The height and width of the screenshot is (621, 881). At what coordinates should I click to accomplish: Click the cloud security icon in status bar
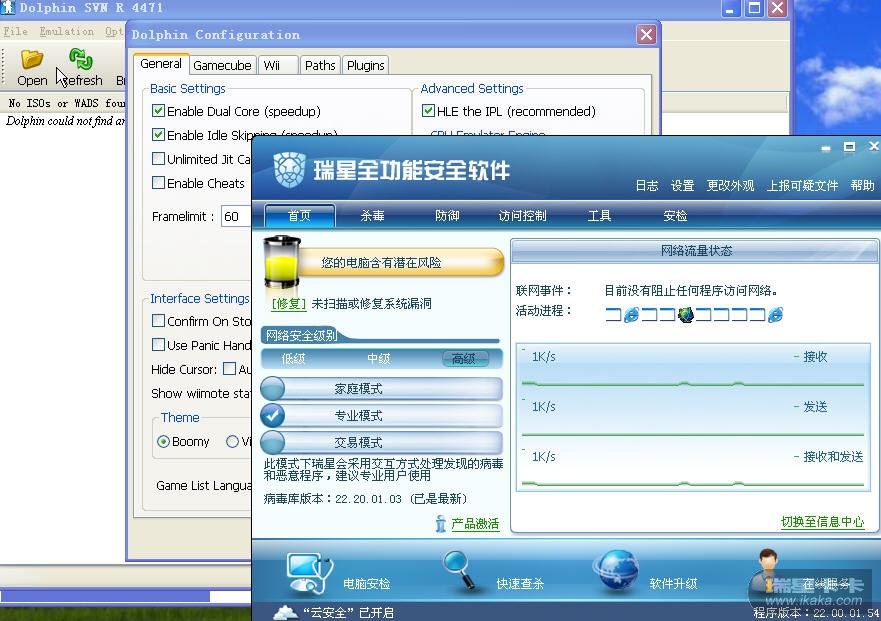click(285, 613)
